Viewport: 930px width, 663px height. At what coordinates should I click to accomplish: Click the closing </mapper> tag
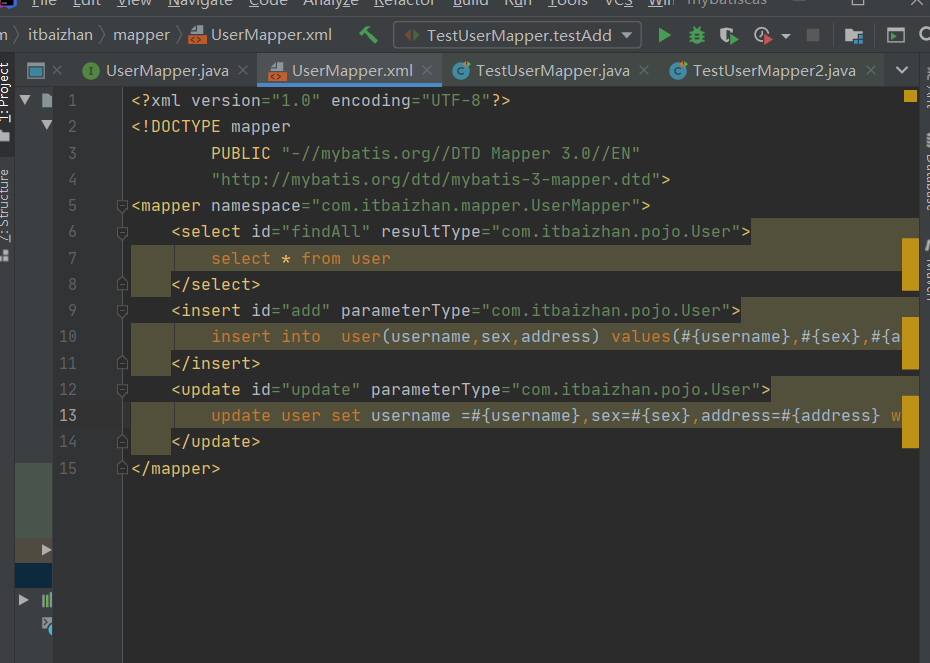coord(176,468)
